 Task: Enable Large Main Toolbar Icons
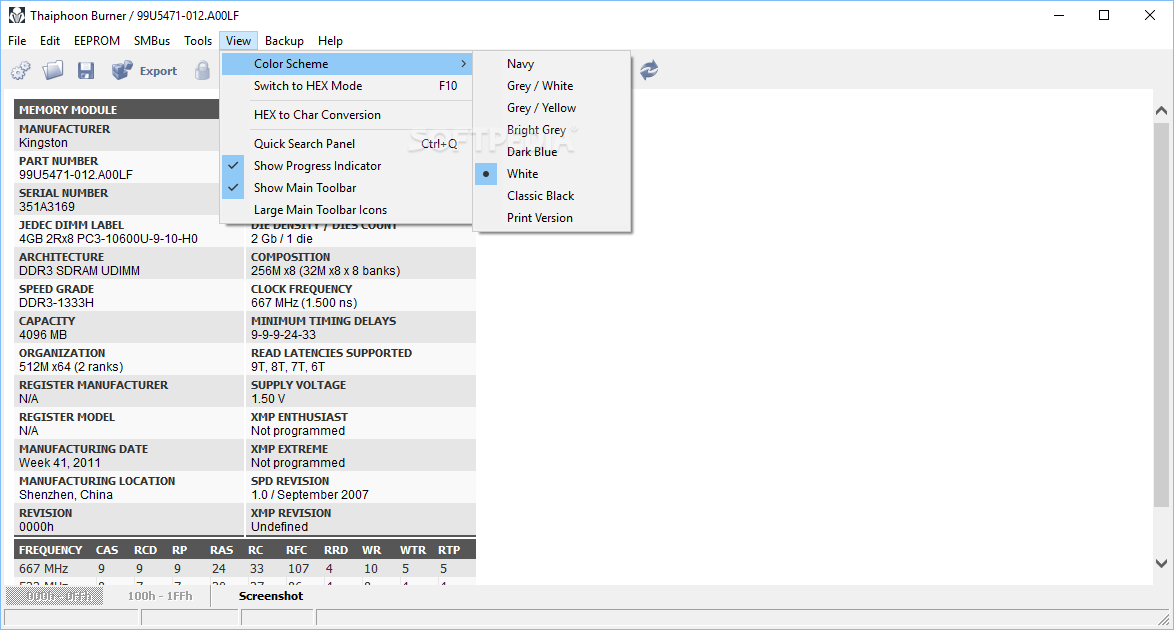[347, 210]
